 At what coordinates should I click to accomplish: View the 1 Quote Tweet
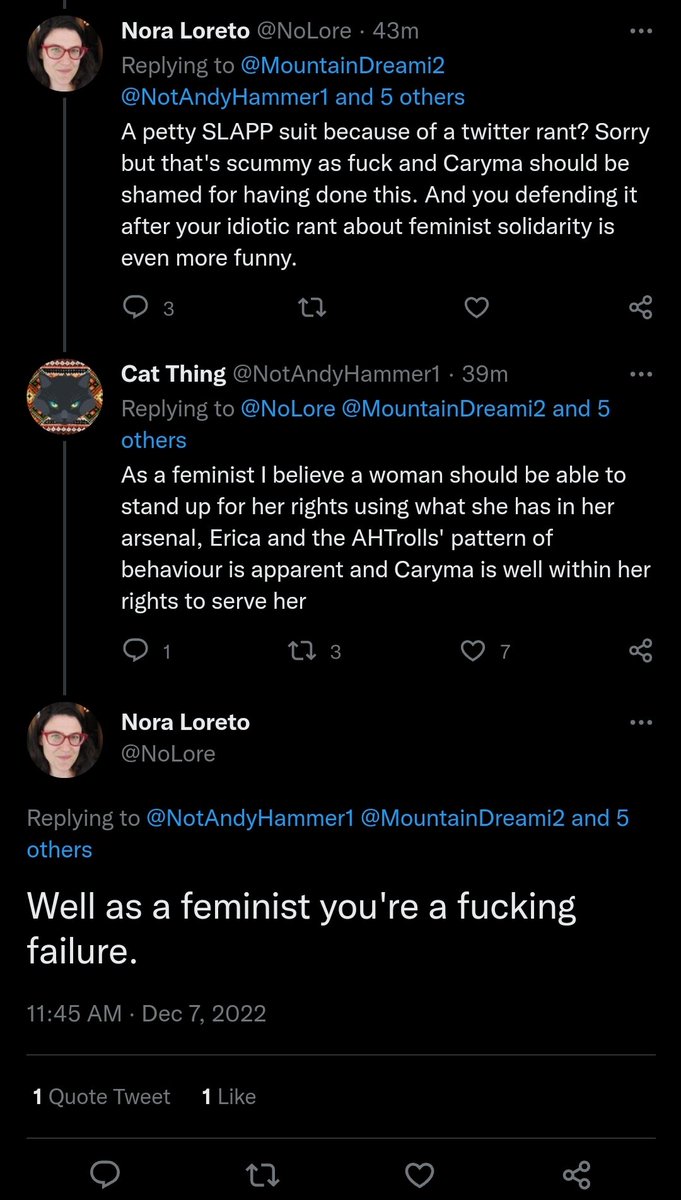click(x=101, y=1097)
